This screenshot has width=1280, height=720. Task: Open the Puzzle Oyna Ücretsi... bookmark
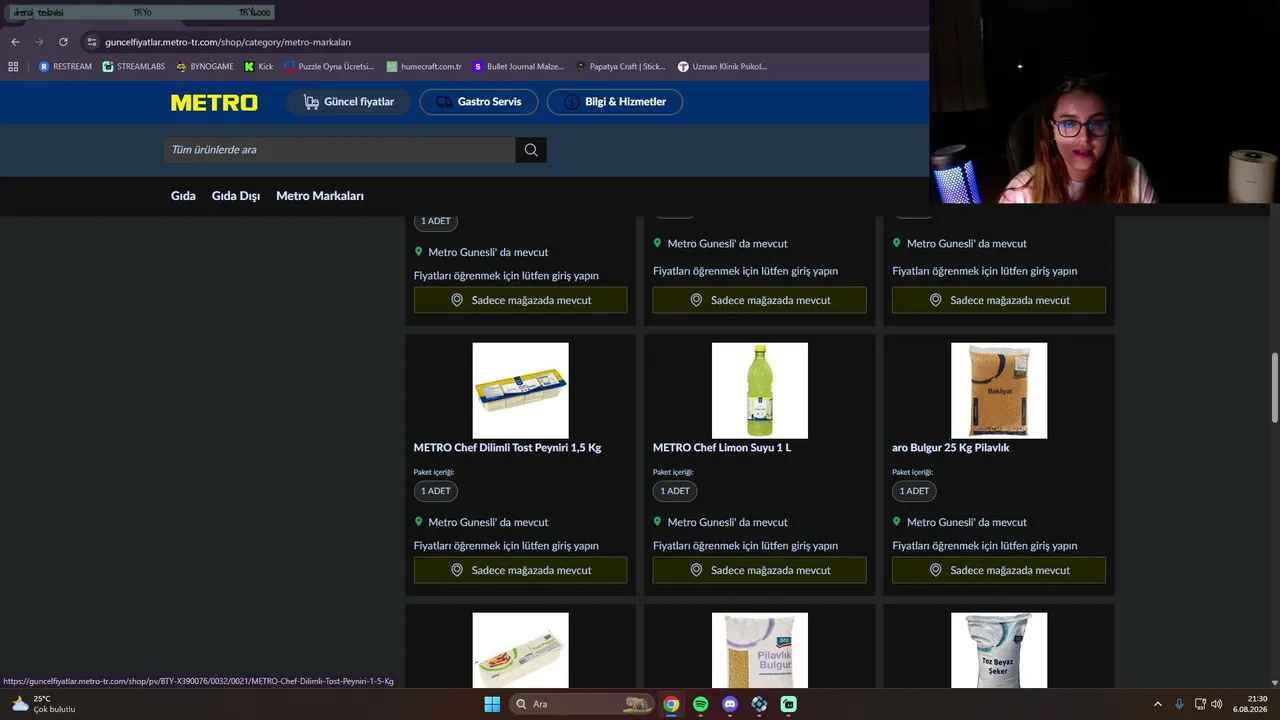329,67
